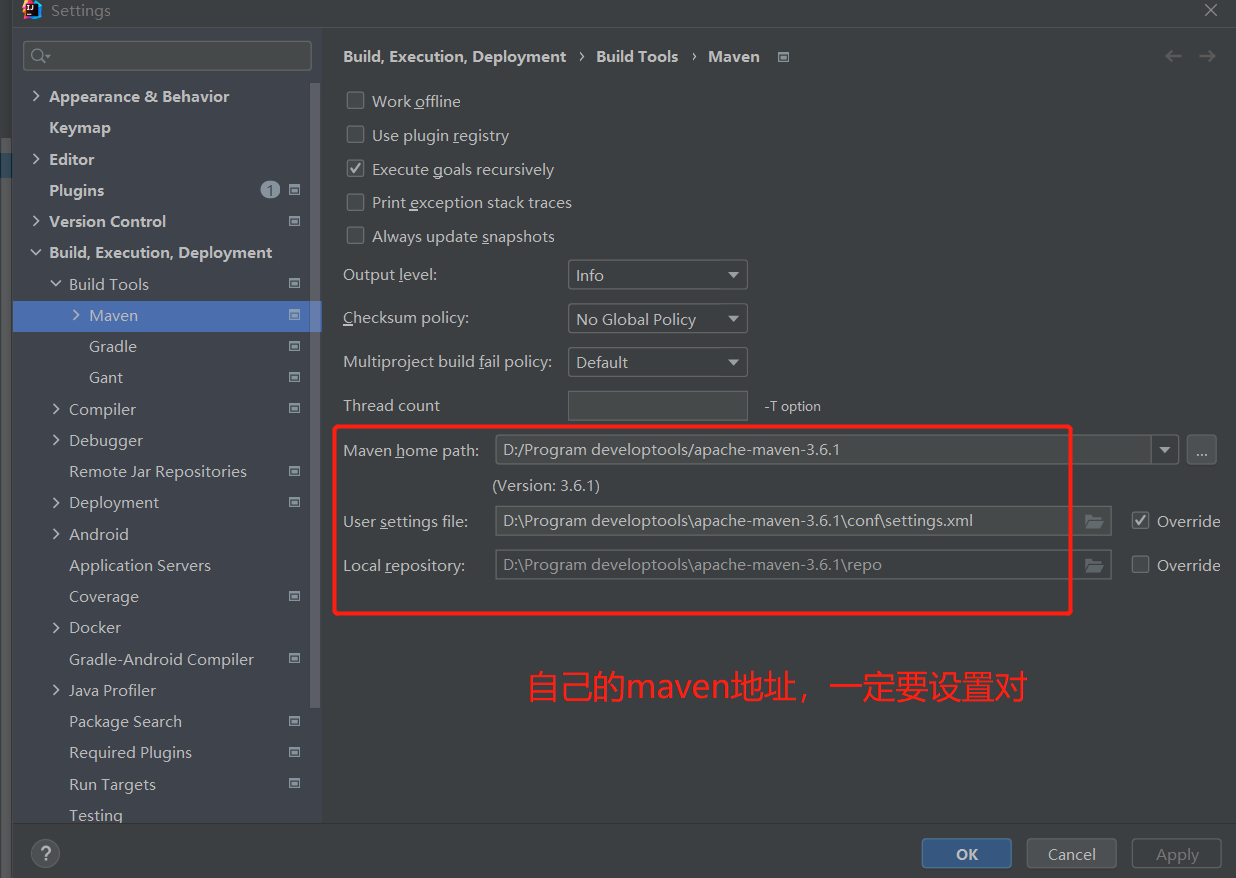Click Build, Execution, Deployment breadcrumb

point(455,57)
